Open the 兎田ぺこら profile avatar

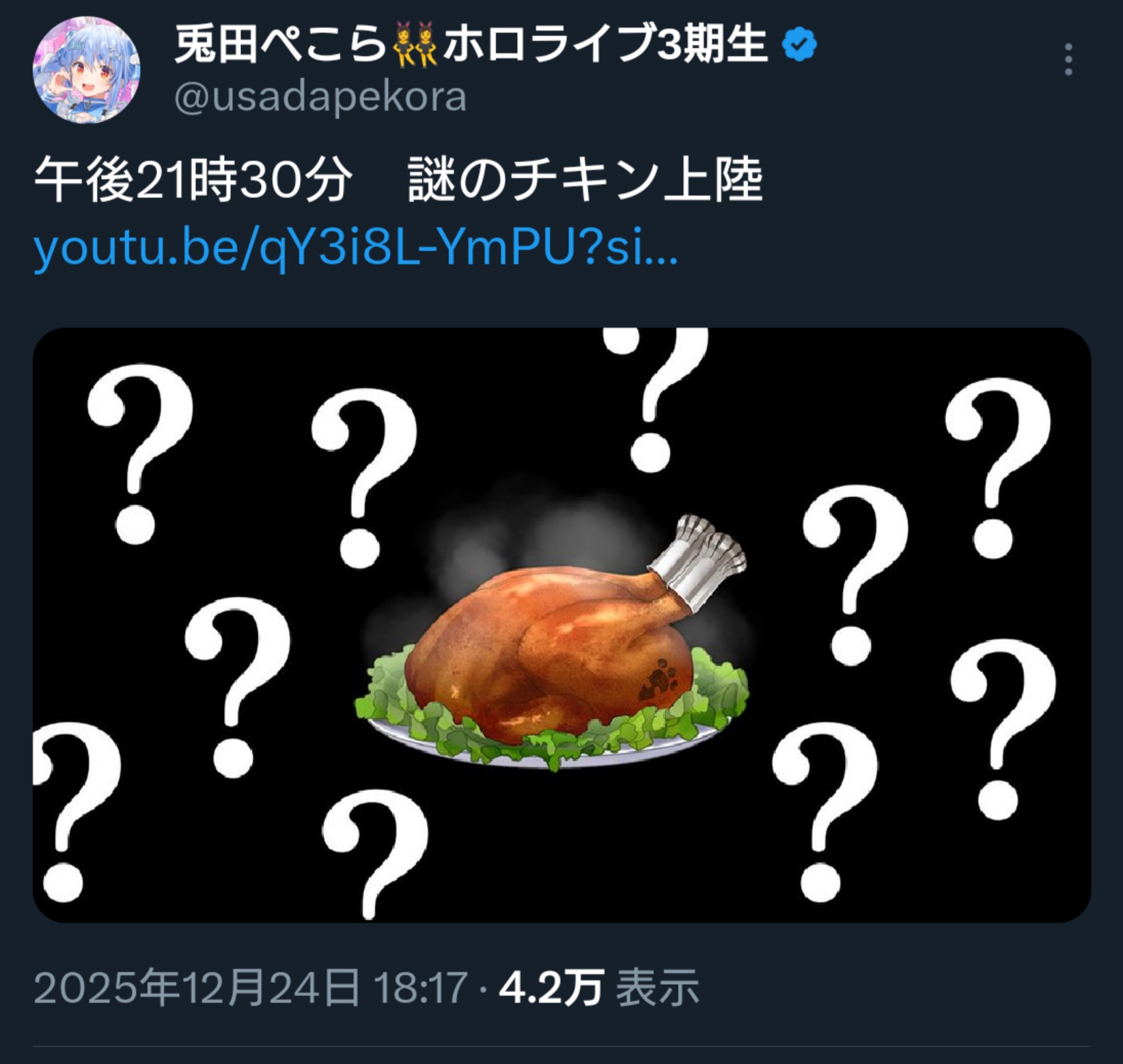[x=86, y=70]
